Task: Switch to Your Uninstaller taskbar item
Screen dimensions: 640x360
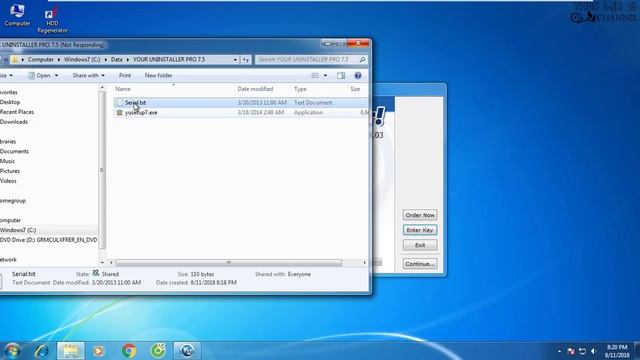Action: (x=187, y=351)
